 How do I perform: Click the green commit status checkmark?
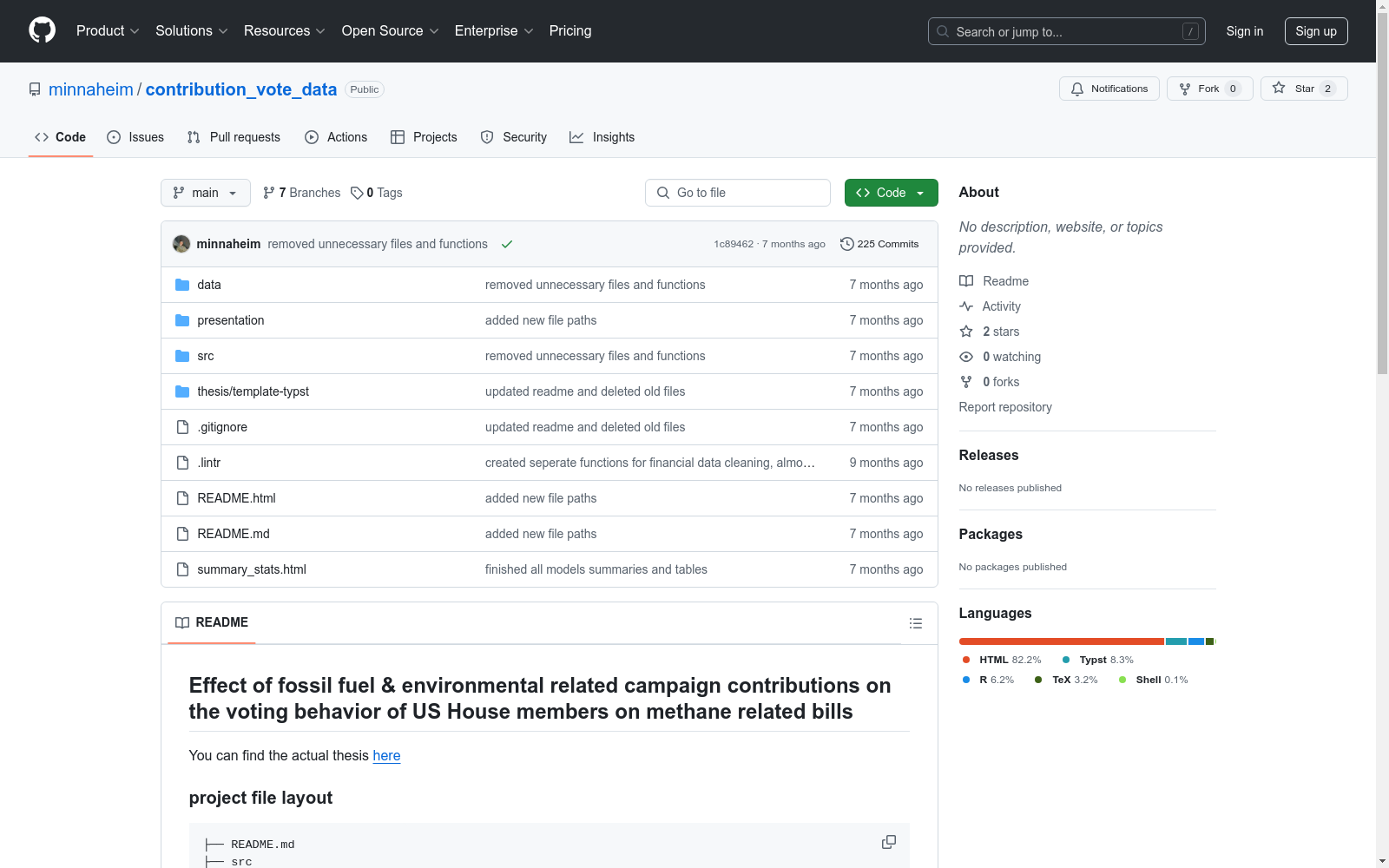(x=507, y=244)
